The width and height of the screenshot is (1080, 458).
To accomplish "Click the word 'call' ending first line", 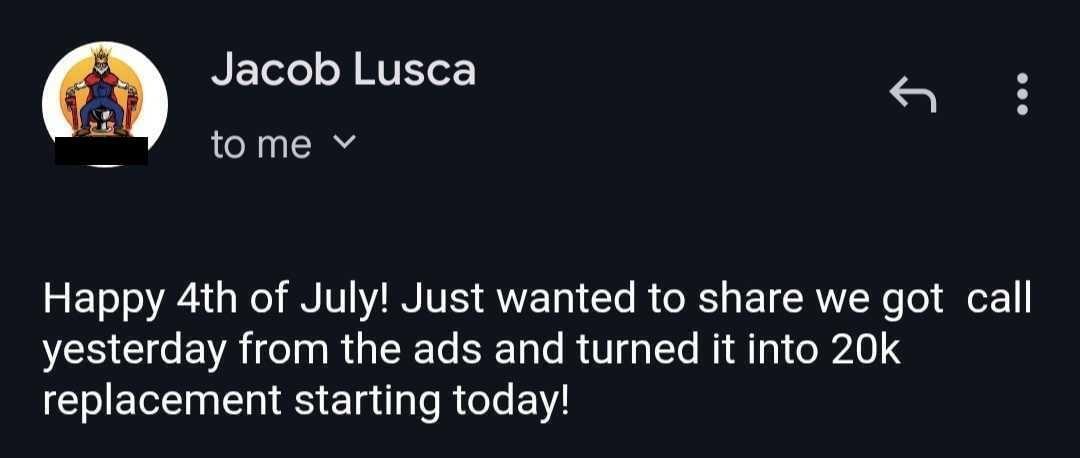I will point(1000,302).
